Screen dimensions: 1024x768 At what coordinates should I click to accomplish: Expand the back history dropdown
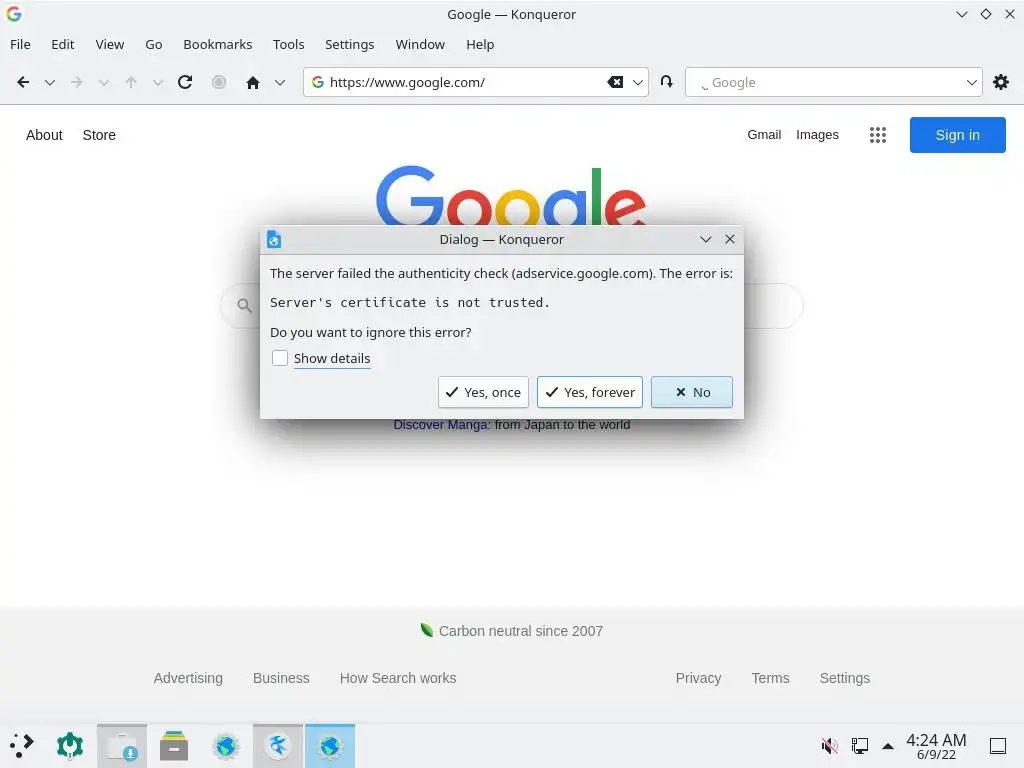pos(50,82)
